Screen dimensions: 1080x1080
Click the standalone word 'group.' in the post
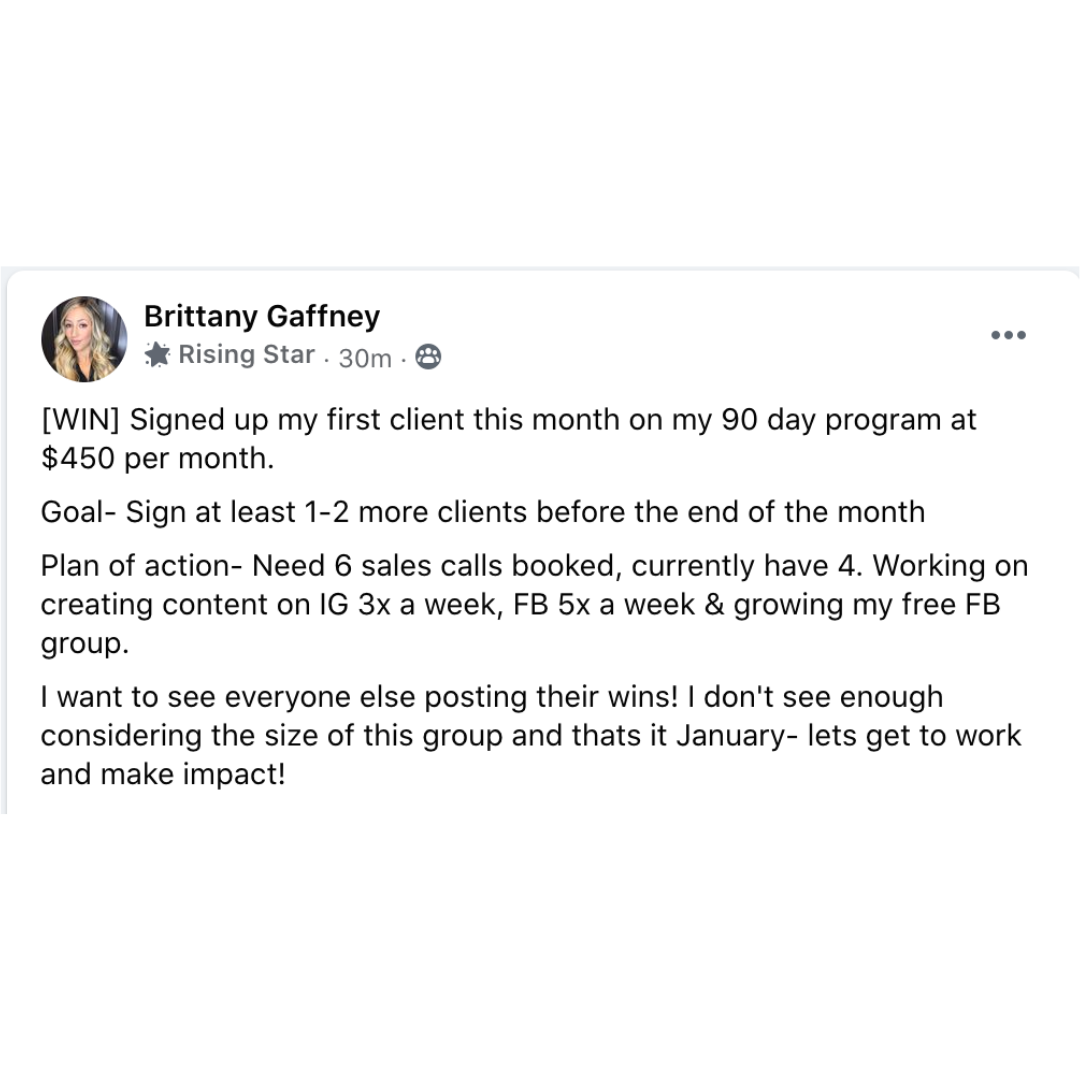tap(85, 643)
